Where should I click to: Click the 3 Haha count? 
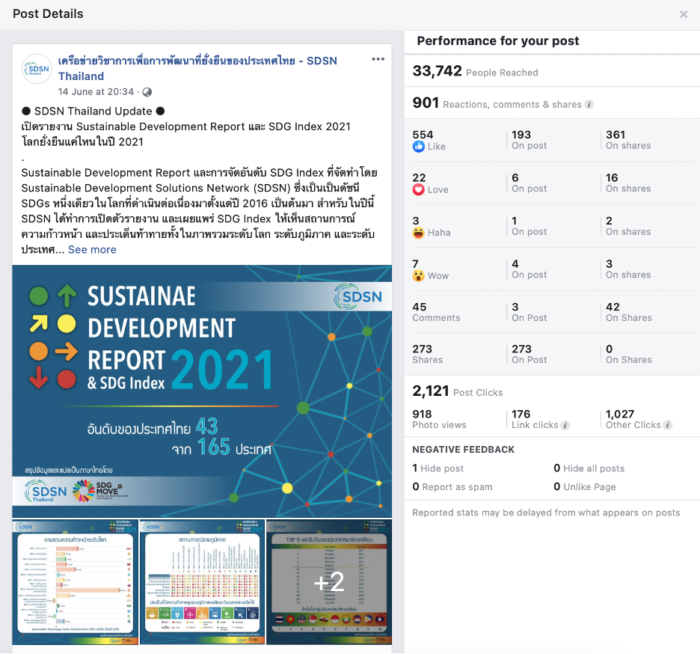416,221
